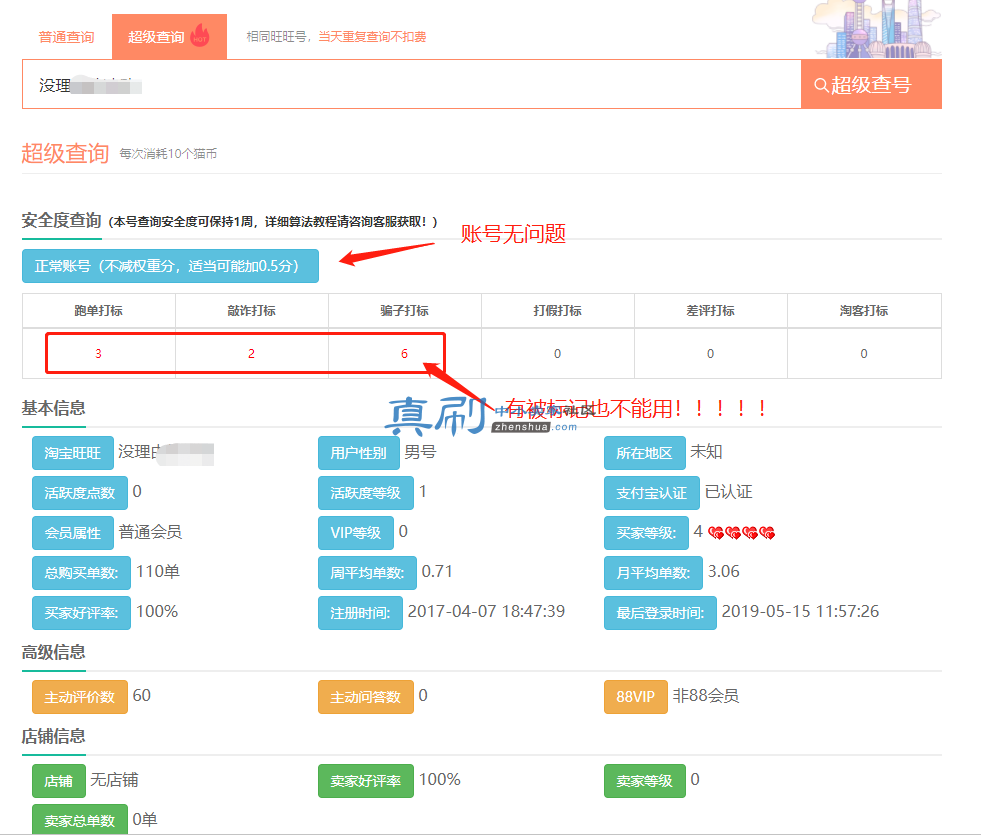Click the 正常账号 status badge
The height and width of the screenshot is (835, 981).
(x=170, y=266)
